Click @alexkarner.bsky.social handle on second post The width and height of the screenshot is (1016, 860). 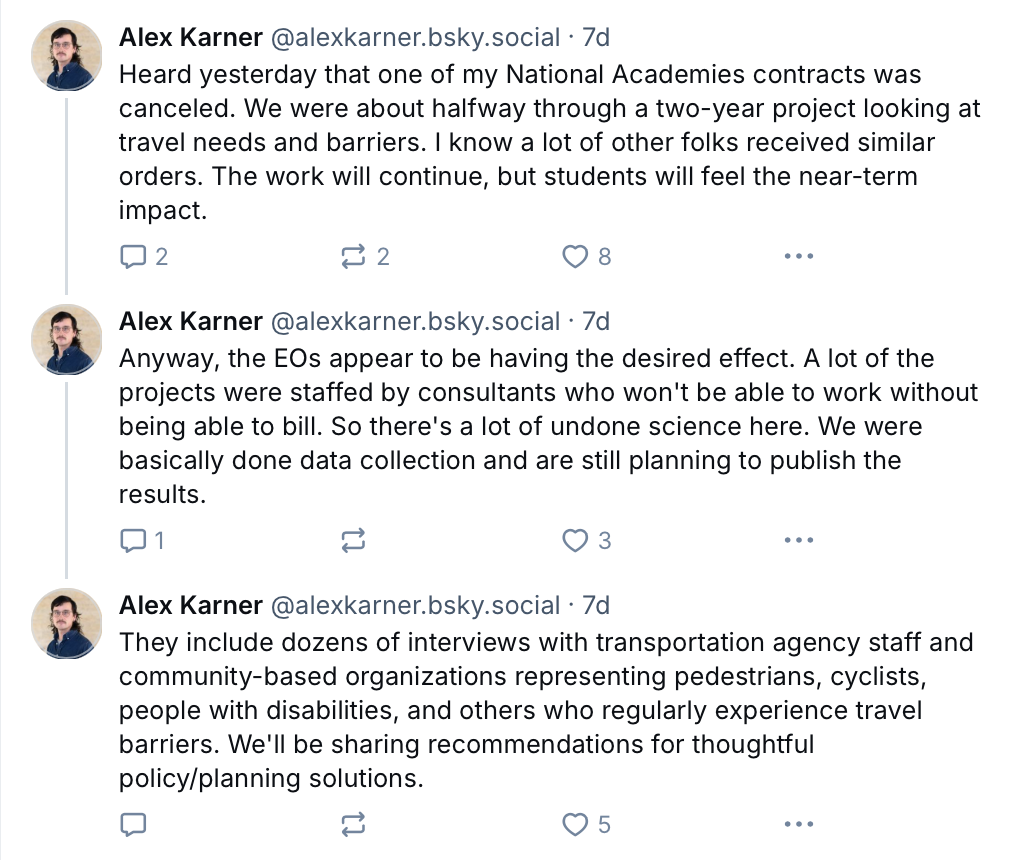point(415,322)
